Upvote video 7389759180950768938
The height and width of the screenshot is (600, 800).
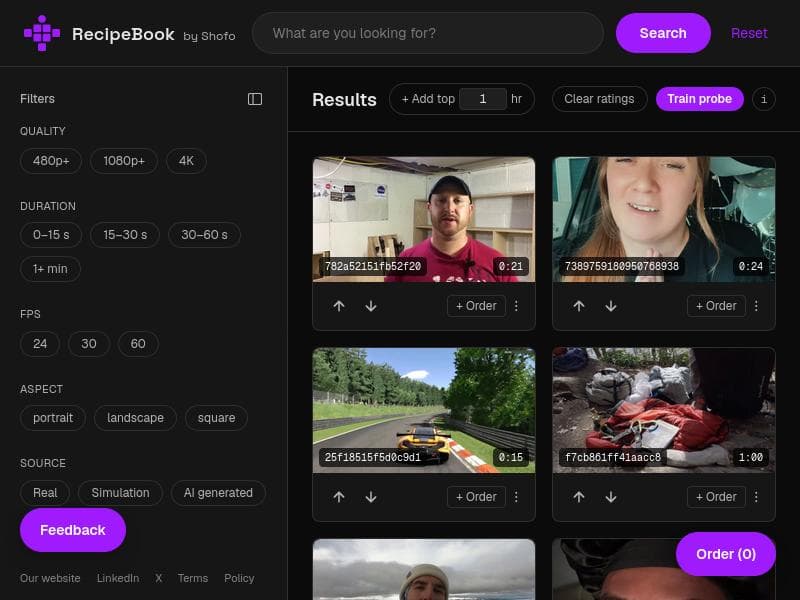point(579,306)
